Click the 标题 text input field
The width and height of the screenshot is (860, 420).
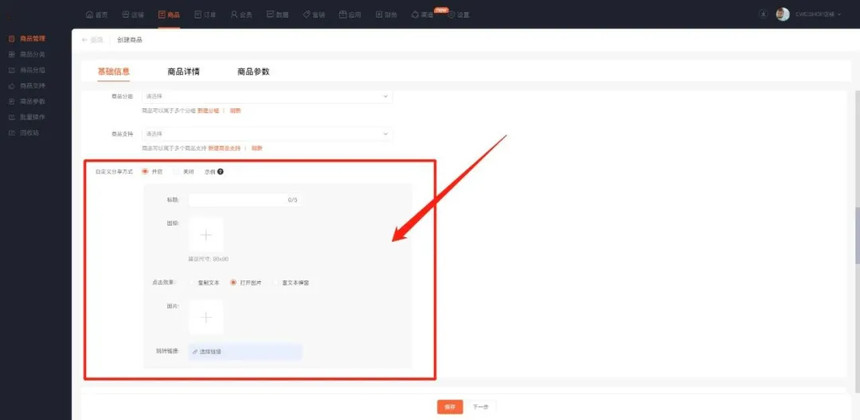click(x=245, y=200)
